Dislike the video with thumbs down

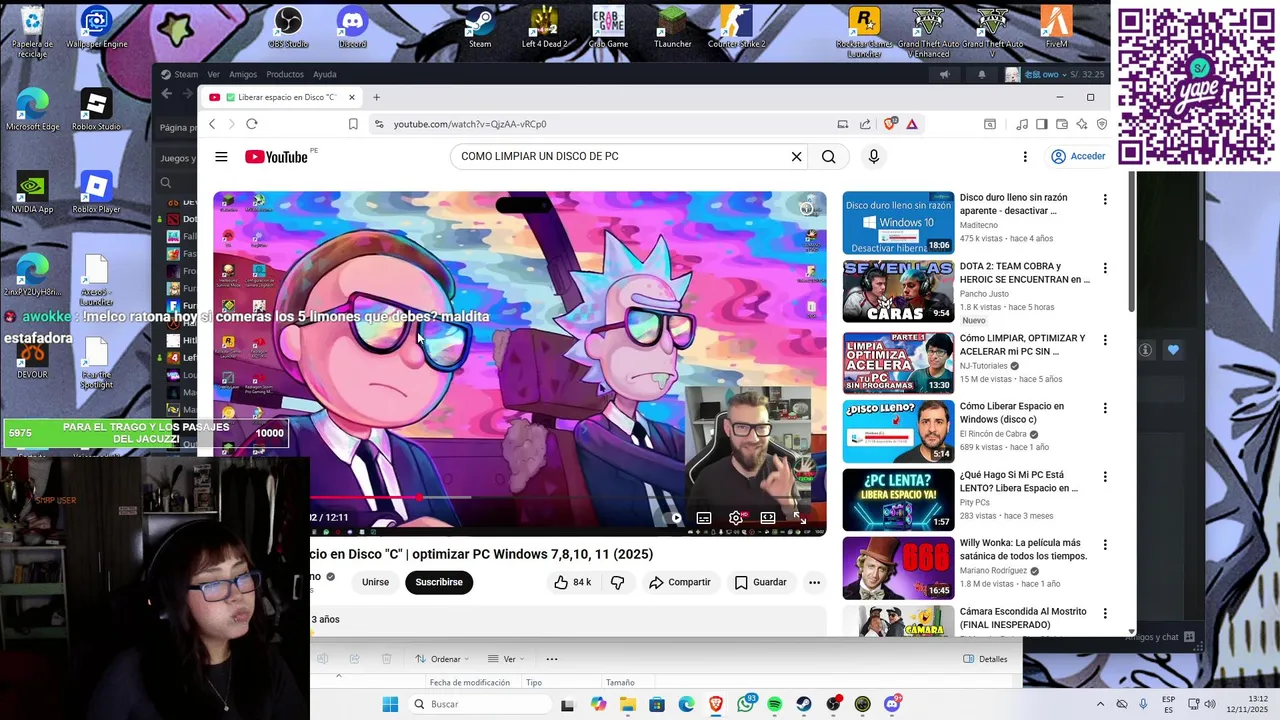618,582
